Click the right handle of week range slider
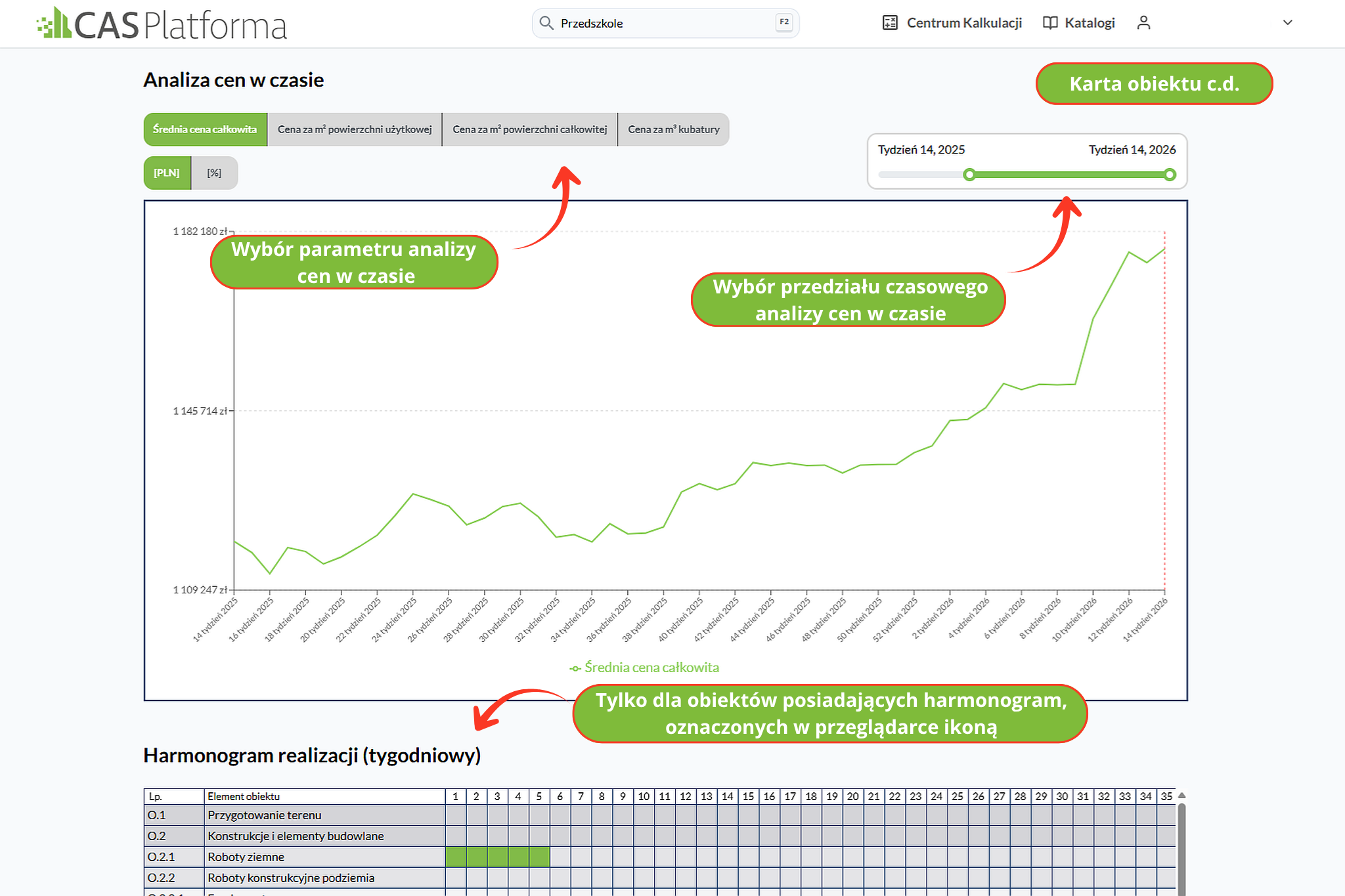This screenshot has width=1345, height=896. click(x=1170, y=175)
